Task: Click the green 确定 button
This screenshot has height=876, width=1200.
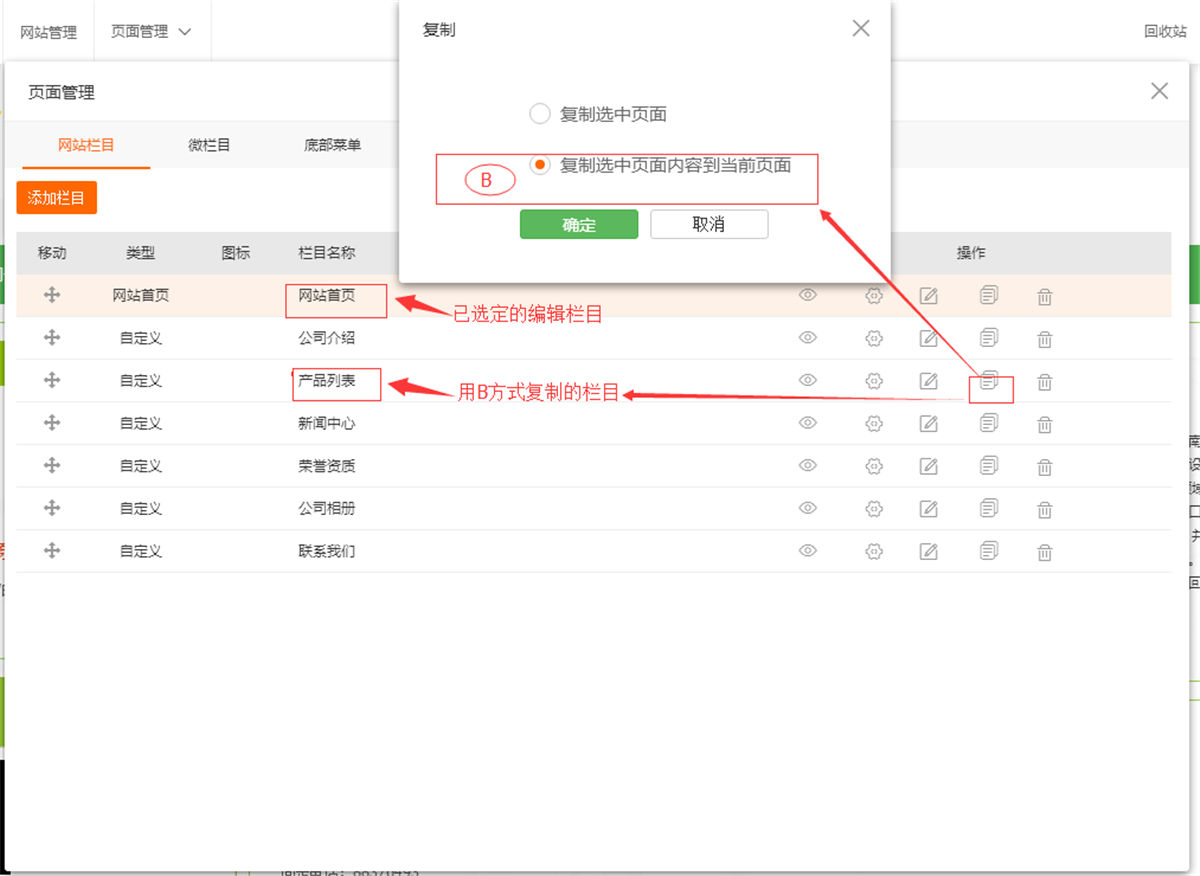Action: (579, 224)
